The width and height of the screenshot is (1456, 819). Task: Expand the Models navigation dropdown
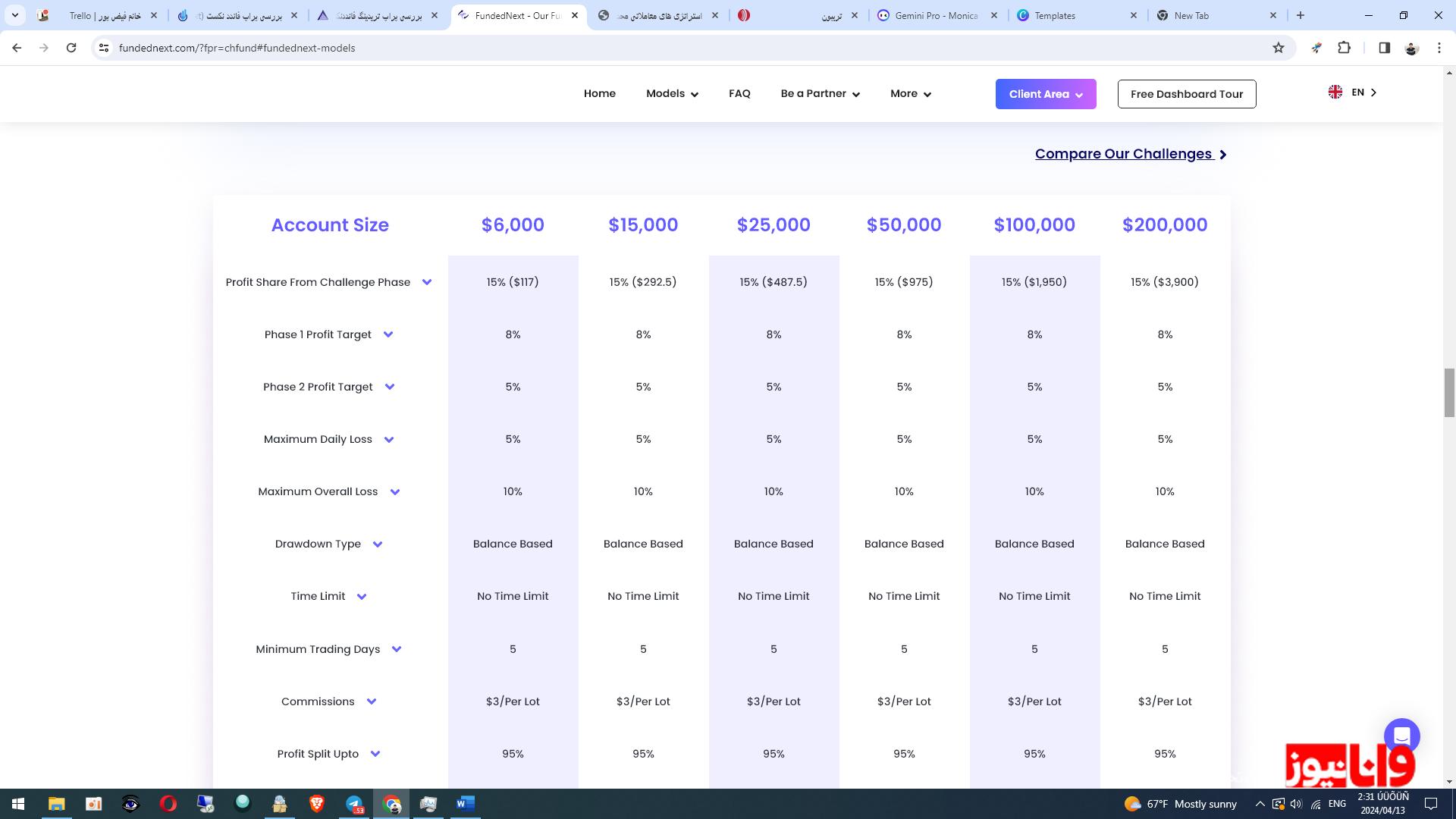(672, 93)
